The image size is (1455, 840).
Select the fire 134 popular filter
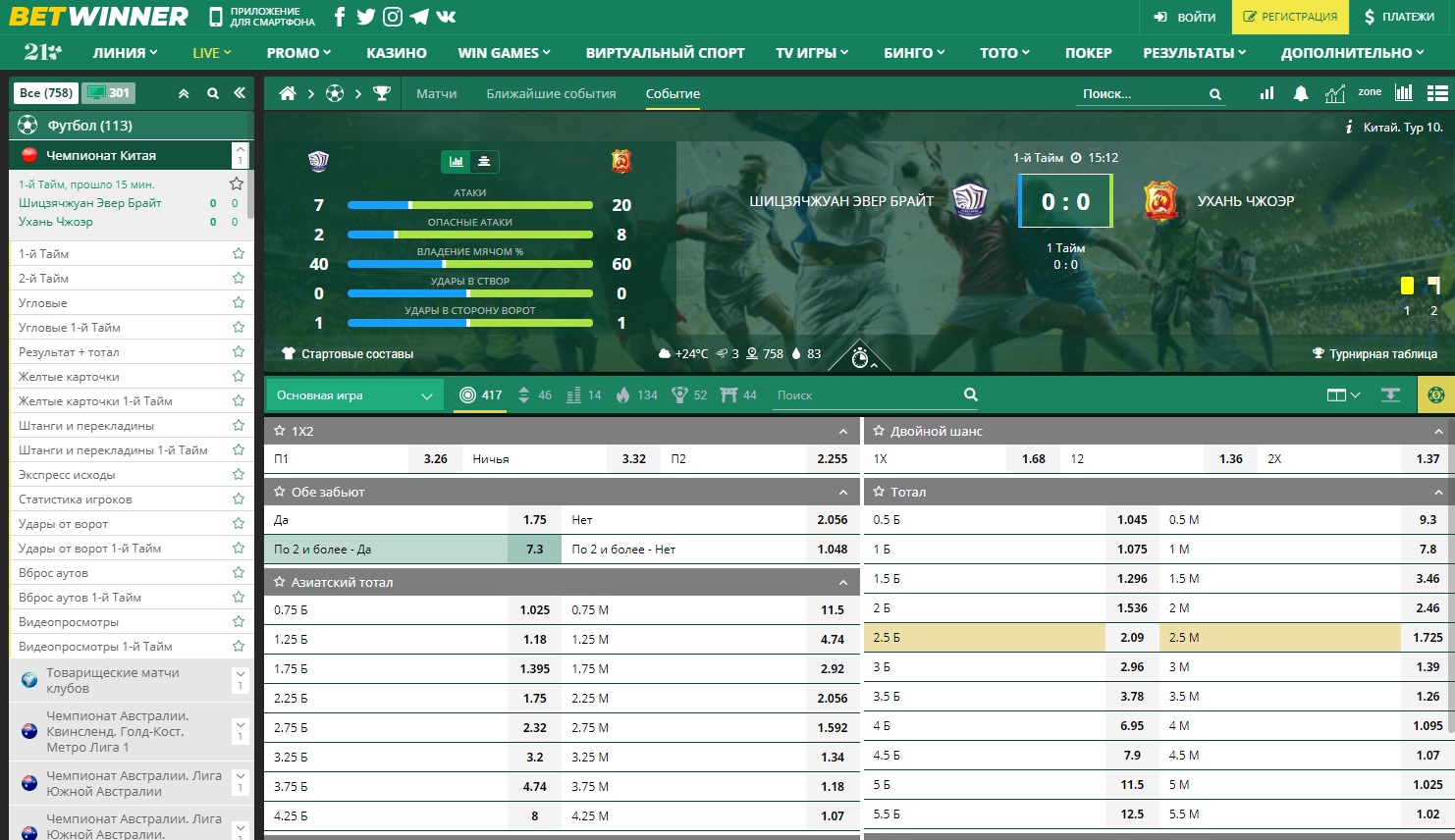636,394
